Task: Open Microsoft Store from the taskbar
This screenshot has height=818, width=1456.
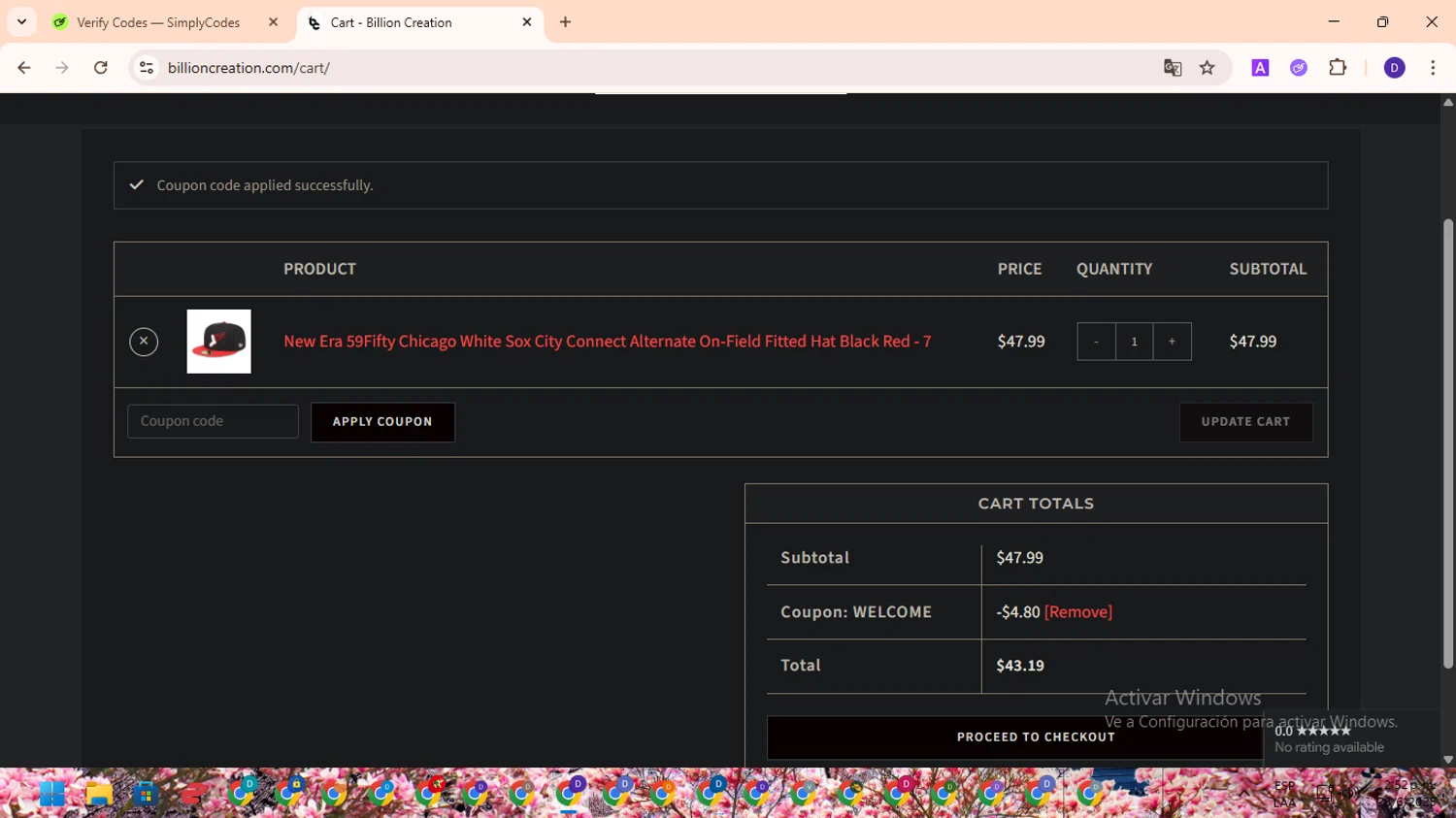Action: [146, 794]
